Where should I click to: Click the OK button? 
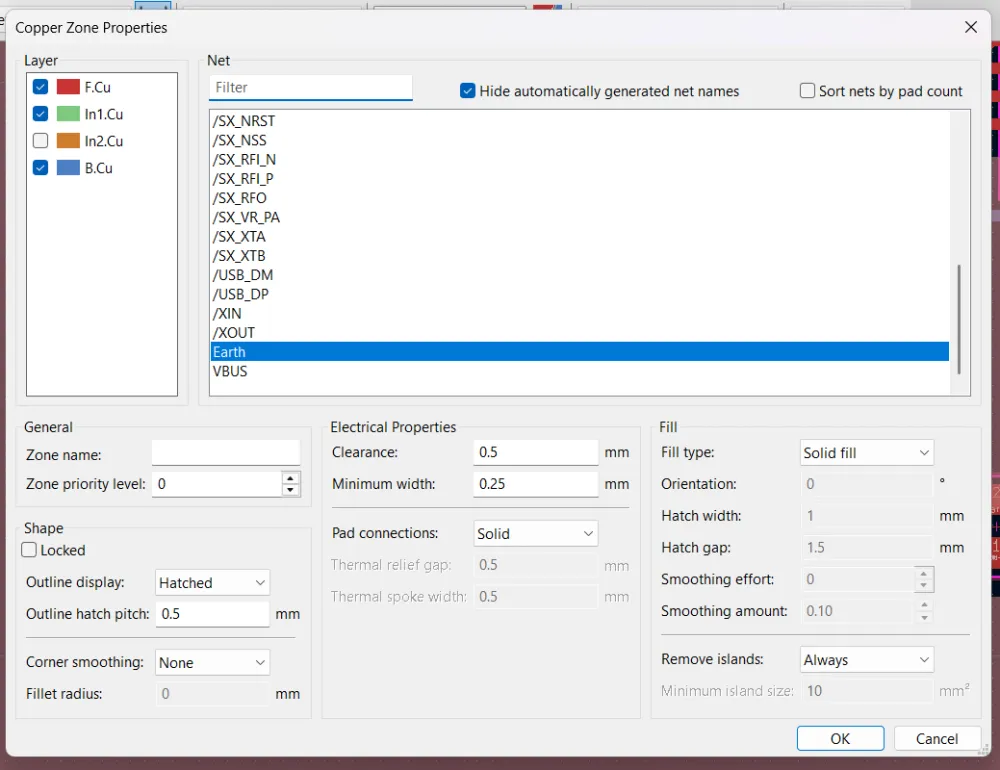[x=840, y=738]
